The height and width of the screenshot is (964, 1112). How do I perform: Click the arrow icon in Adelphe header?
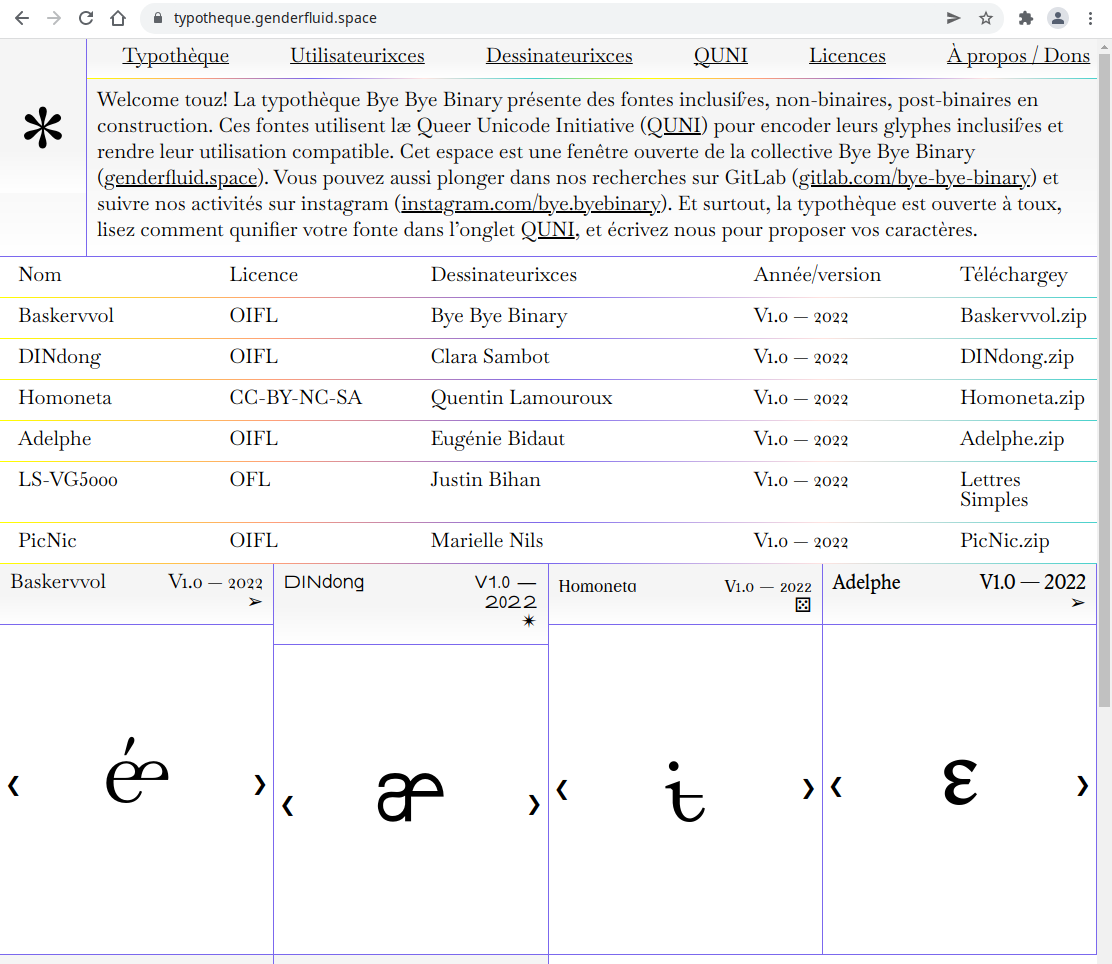point(1078,603)
